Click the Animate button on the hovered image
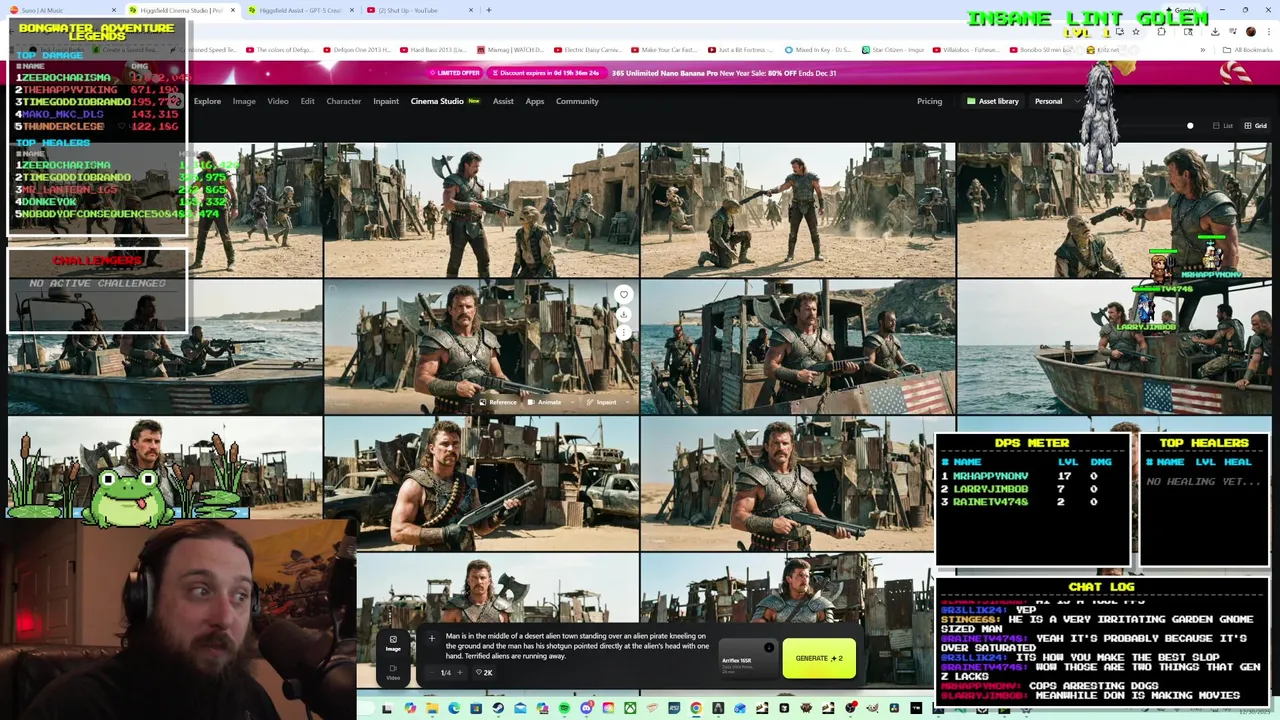This screenshot has width=1280, height=720. click(546, 402)
